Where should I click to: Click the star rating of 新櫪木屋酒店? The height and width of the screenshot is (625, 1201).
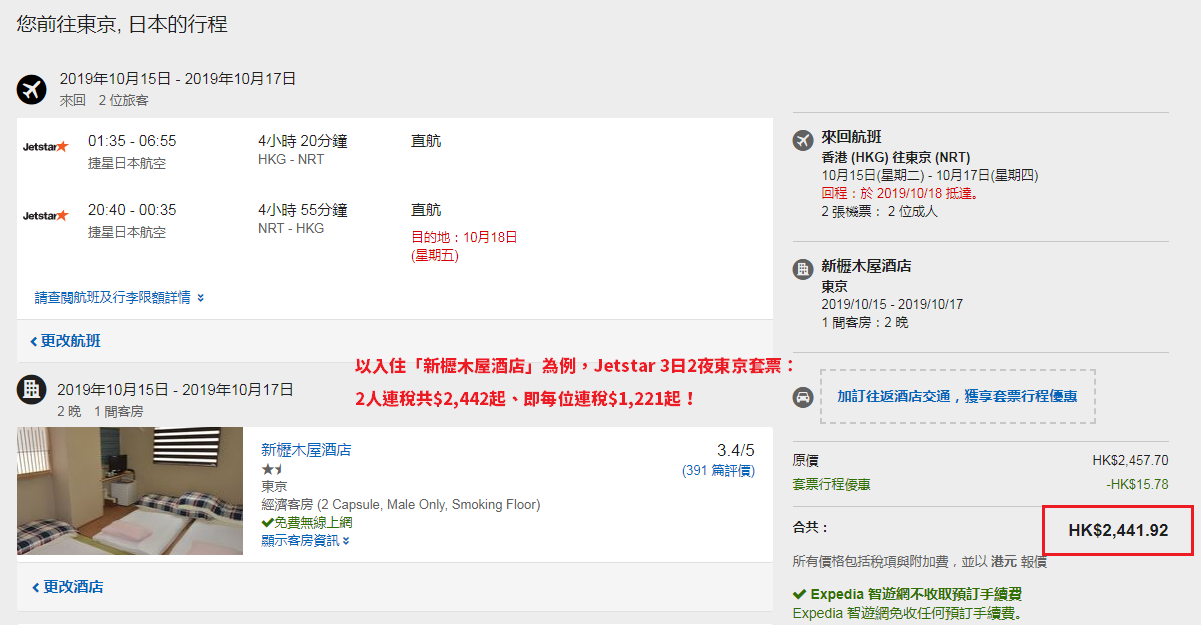tap(273, 468)
